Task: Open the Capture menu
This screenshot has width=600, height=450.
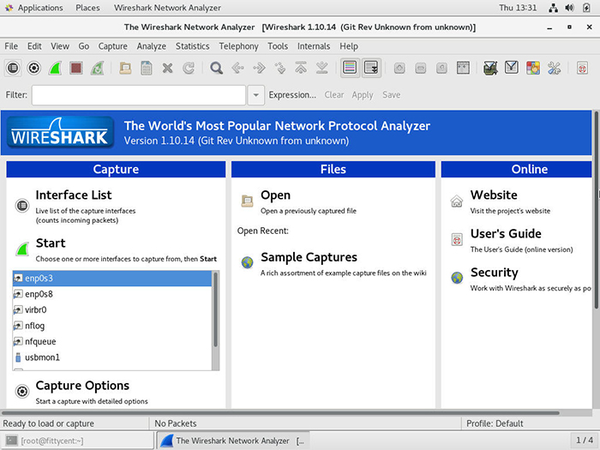Action: pos(112,46)
